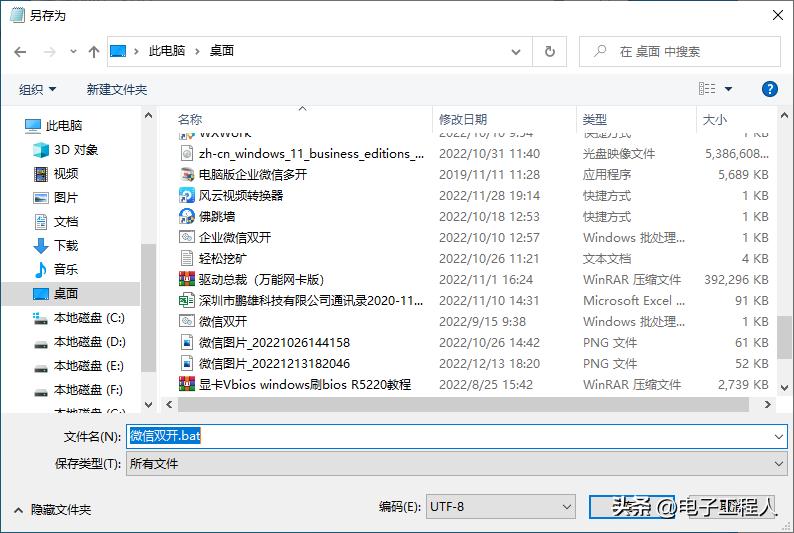Select 驱动总裁 WinRAR archive icon
The height and width of the screenshot is (533, 794).
187,279
